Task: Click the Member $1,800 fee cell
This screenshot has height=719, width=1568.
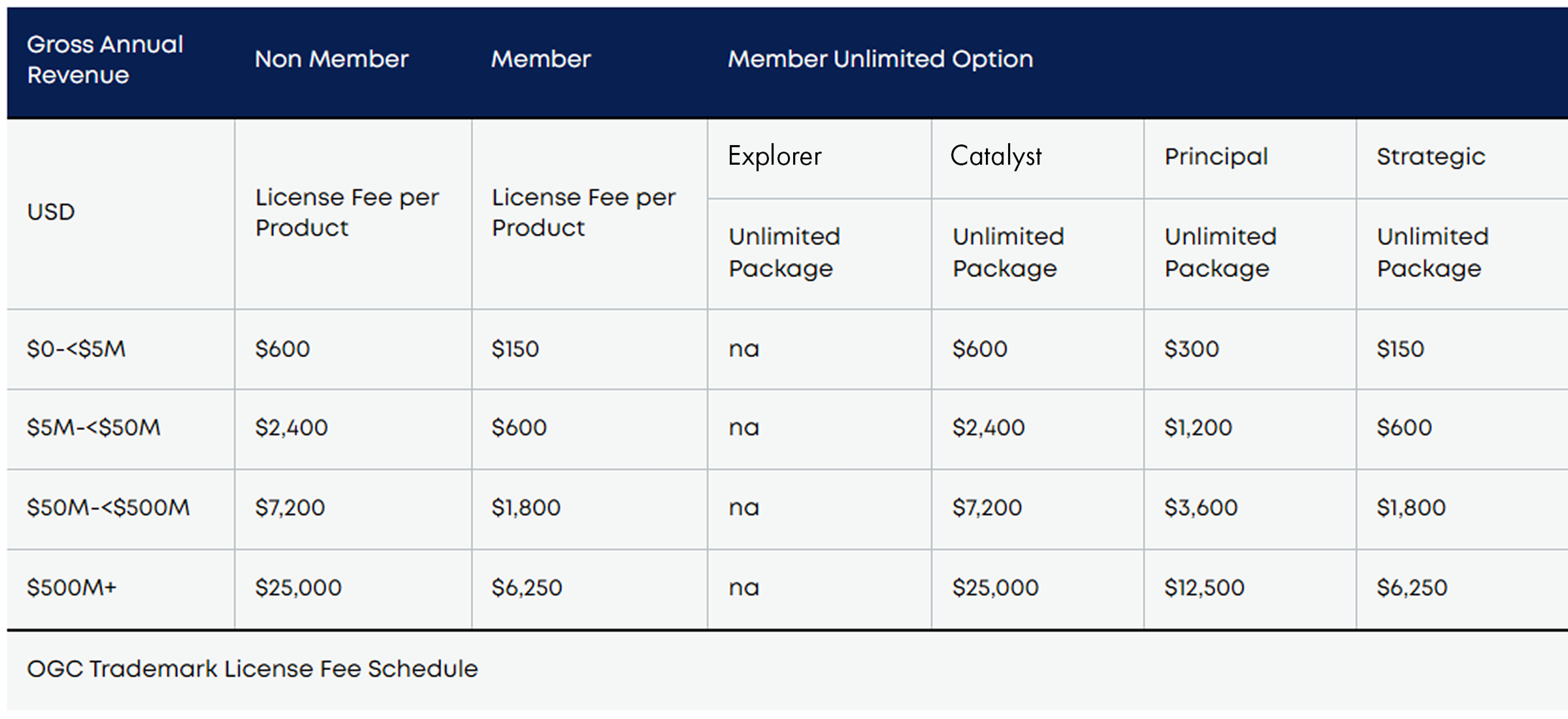Action: tap(526, 508)
